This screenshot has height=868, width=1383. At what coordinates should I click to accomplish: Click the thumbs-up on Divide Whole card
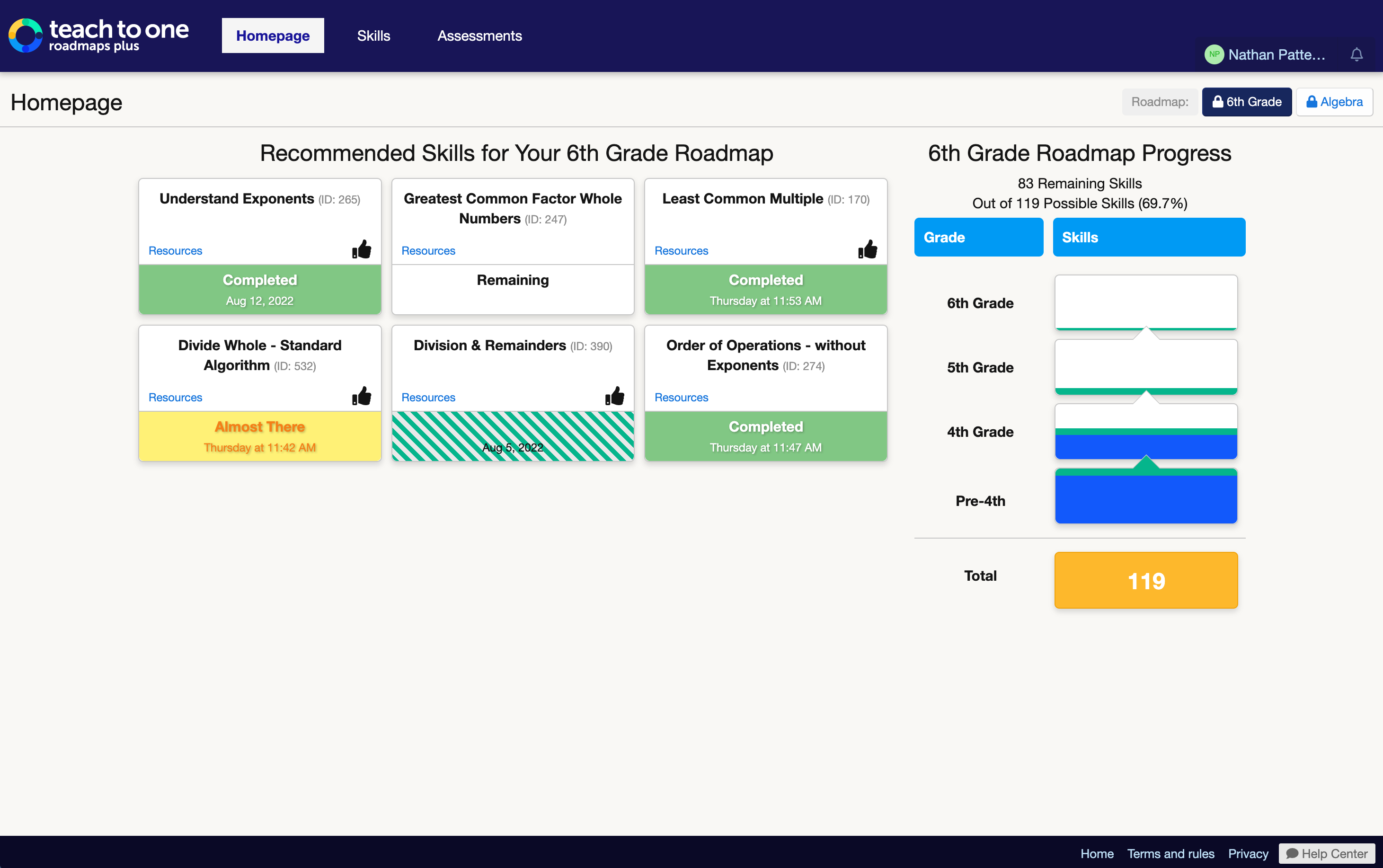pos(361,396)
